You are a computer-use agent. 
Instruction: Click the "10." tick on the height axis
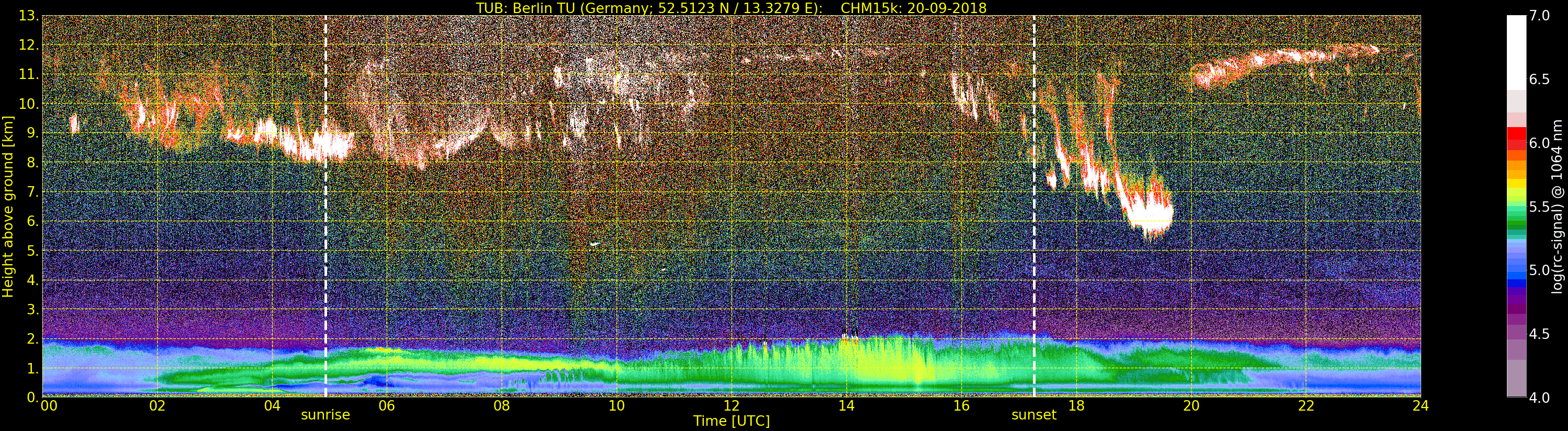tap(28, 104)
